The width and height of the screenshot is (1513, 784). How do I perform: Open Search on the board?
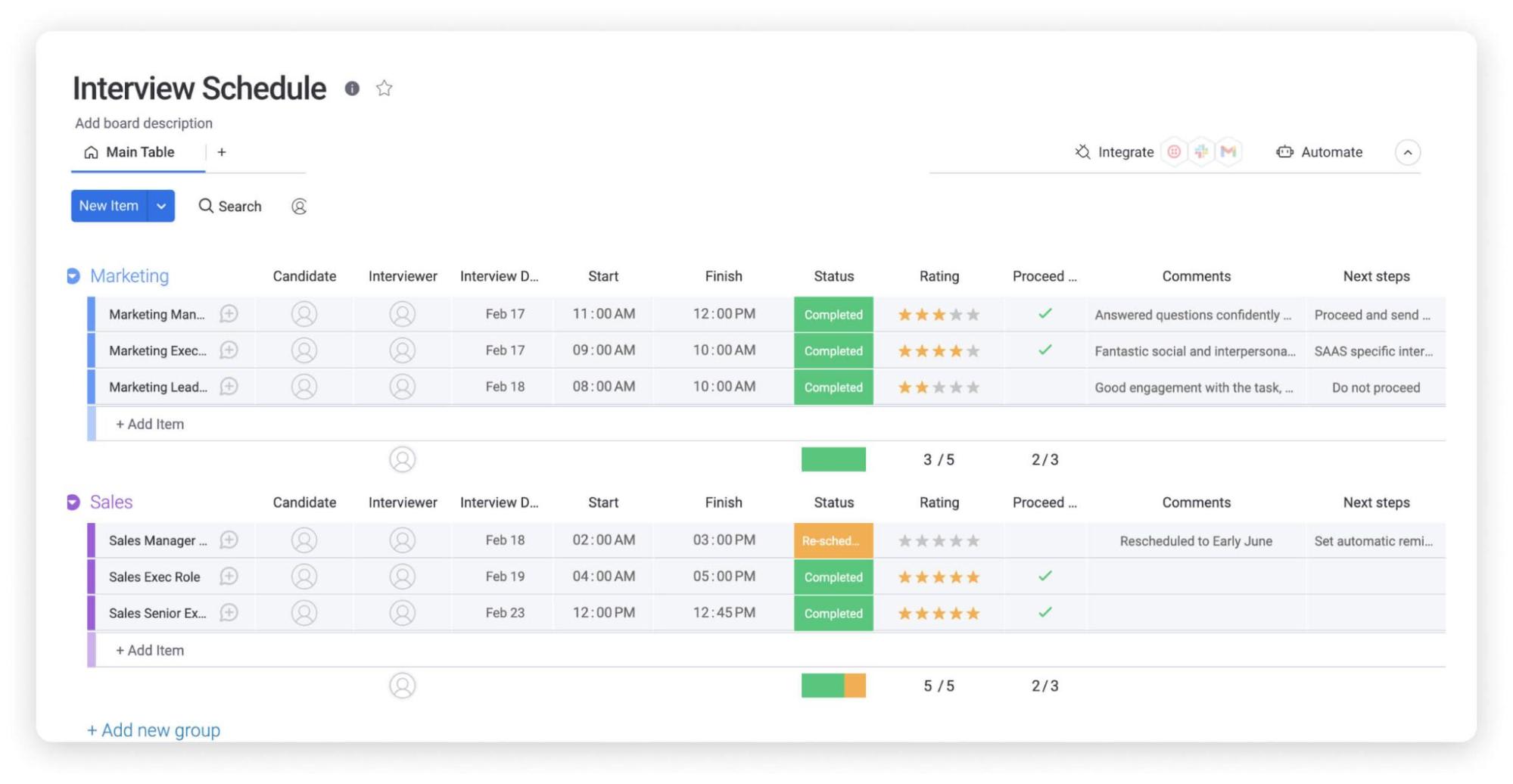pyautogui.click(x=230, y=206)
